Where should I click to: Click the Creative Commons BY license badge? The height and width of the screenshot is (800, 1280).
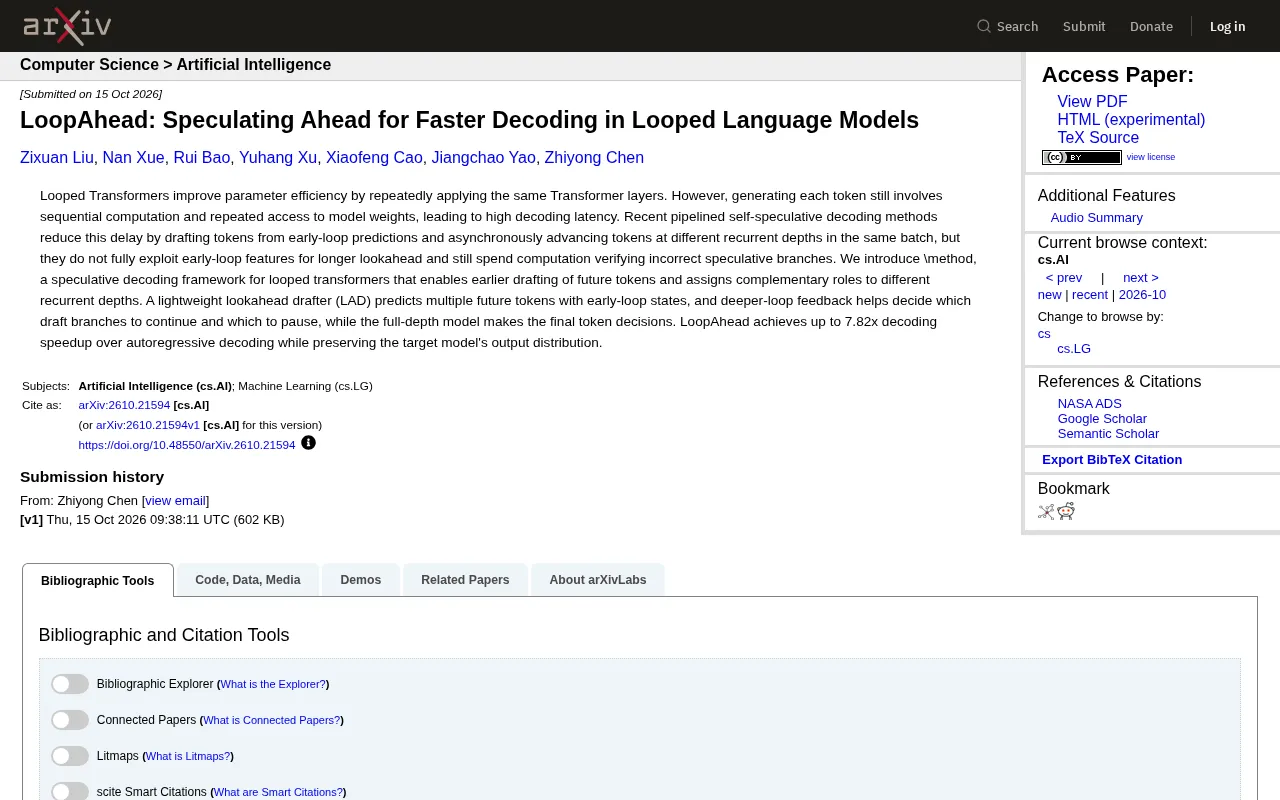tap(1082, 157)
